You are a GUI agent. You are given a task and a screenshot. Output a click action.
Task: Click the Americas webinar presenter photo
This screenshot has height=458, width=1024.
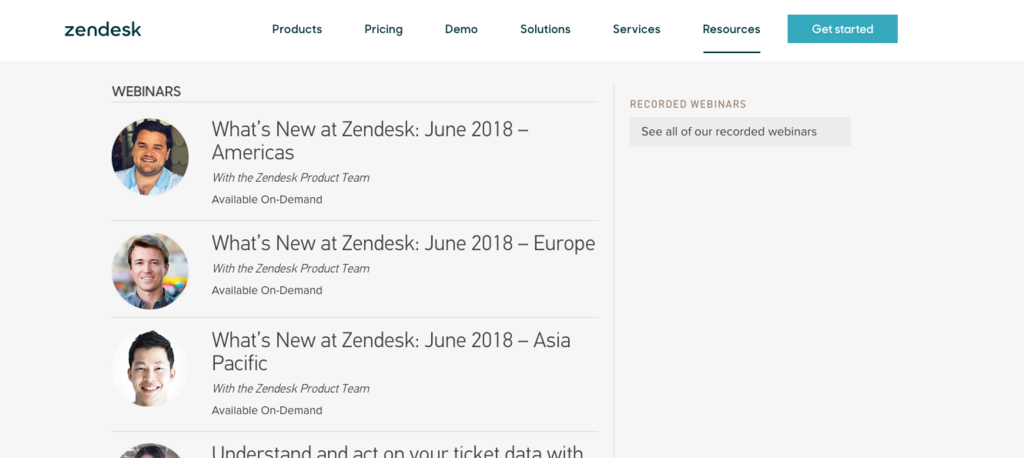pos(150,157)
